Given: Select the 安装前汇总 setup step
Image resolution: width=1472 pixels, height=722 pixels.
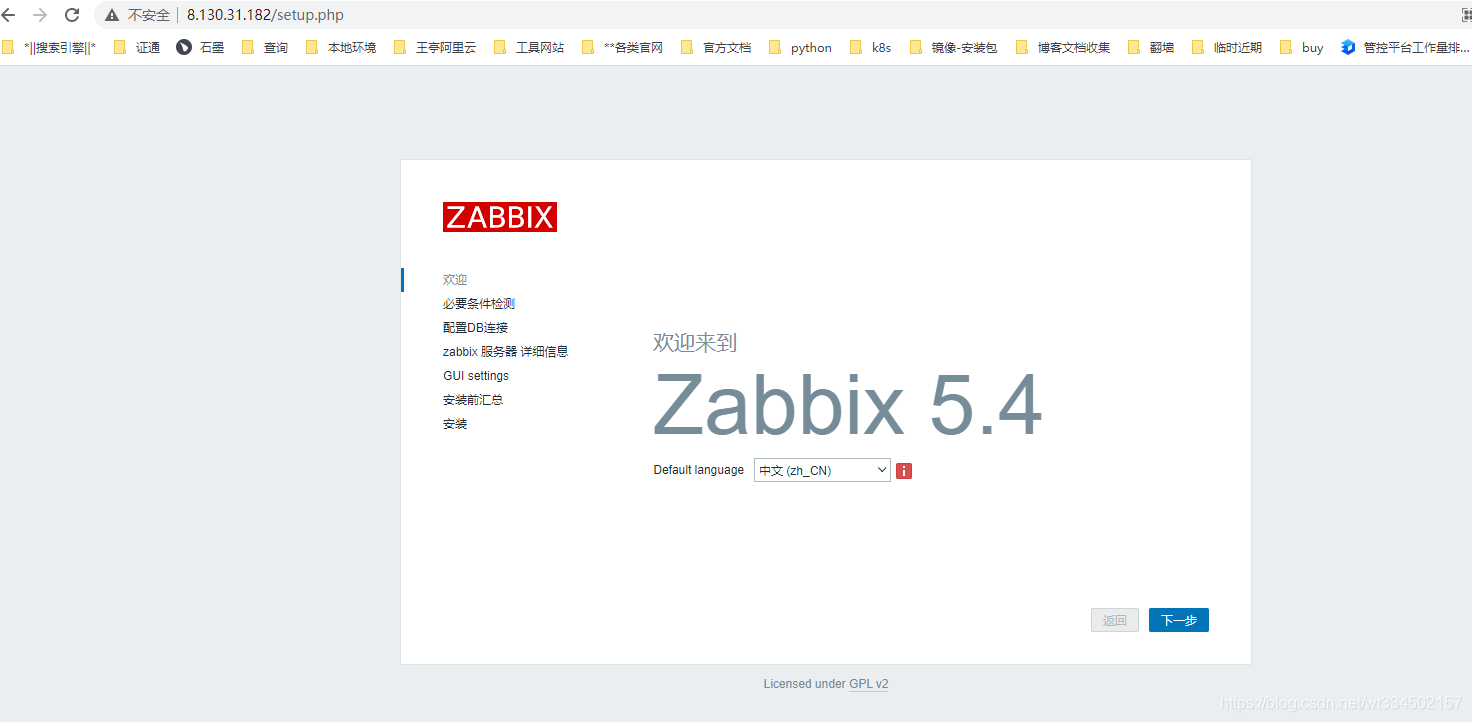Looking at the screenshot, I should point(473,400).
